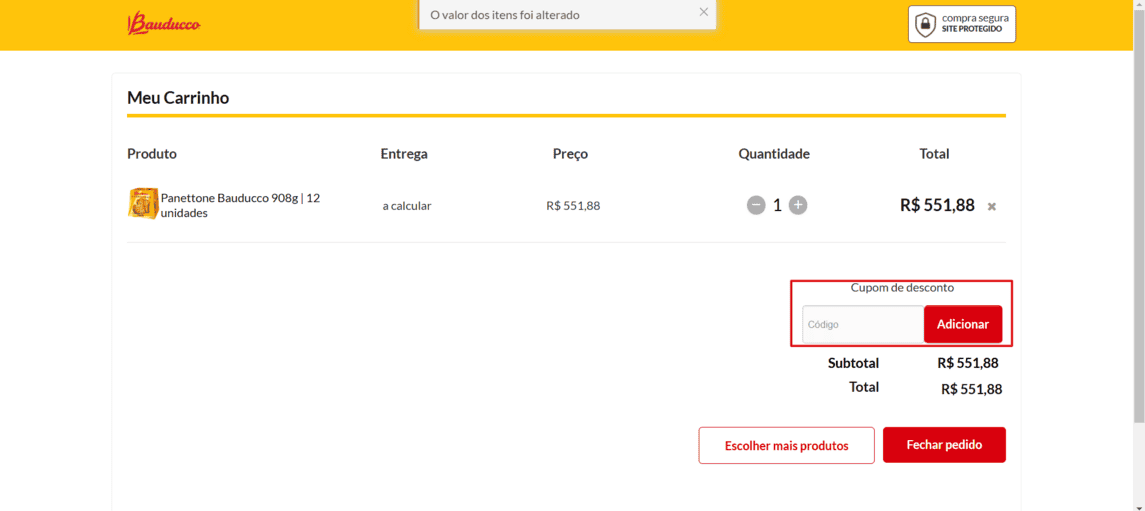The height and width of the screenshot is (511, 1145).
Task: Select the Subtotal amount value
Action: click(968, 363)
